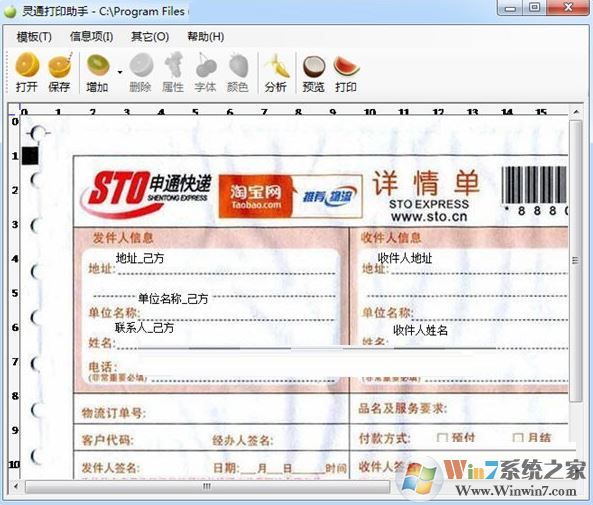The height and width of the screenshot is (505, 593).
Task: Click the horizontal scrollbar thumb
Action: (x=207, y=486)
